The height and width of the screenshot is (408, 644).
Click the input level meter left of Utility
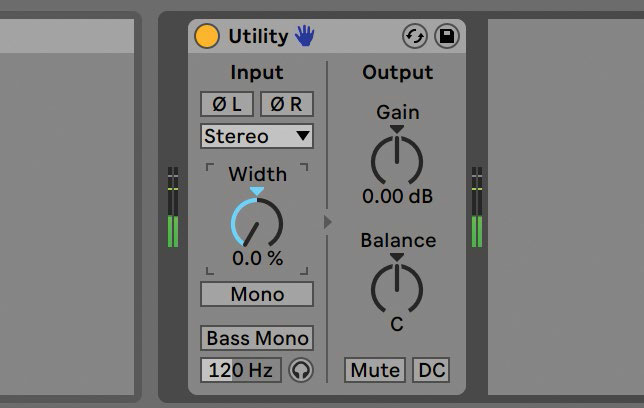coord(173,207)
